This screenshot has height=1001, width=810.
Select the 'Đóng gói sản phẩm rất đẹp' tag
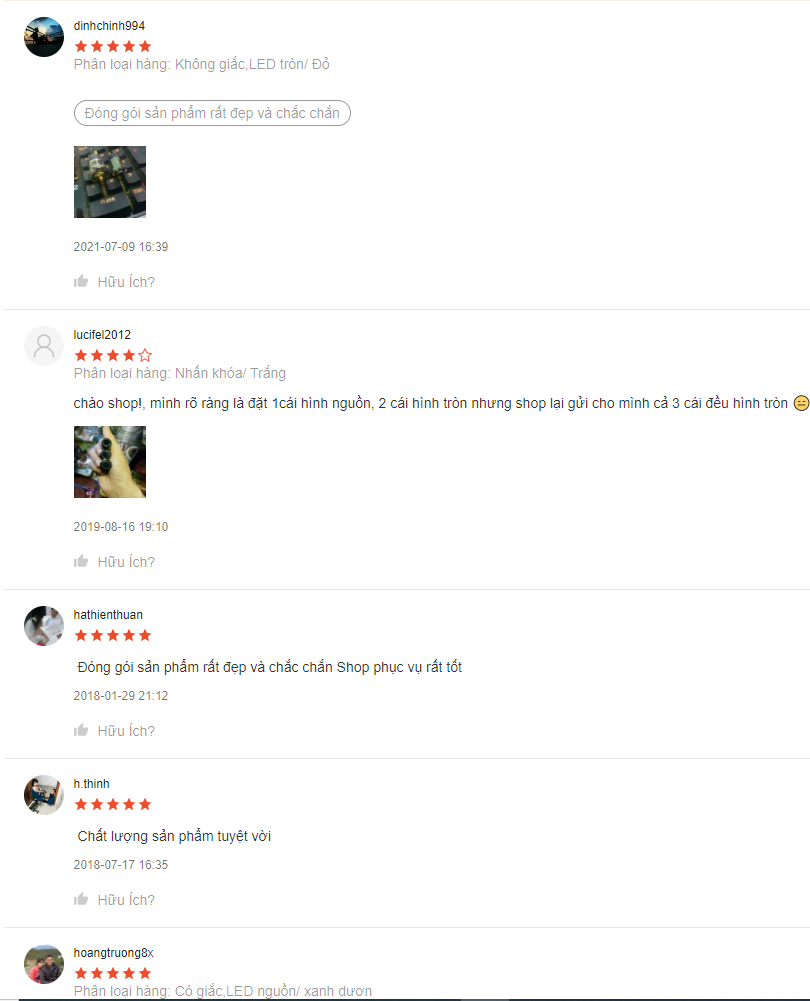[212, 113]
